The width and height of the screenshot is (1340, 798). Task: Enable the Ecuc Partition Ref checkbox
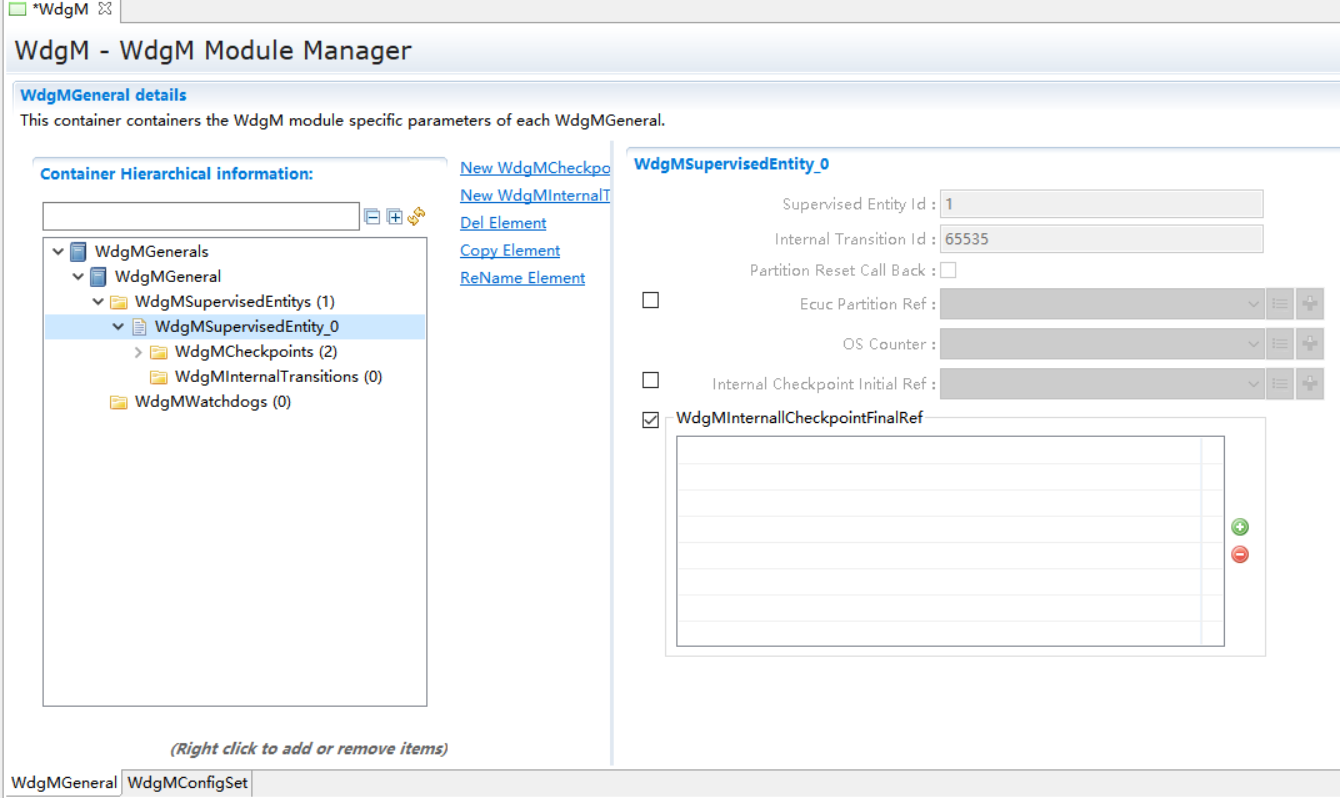[651, 300]
